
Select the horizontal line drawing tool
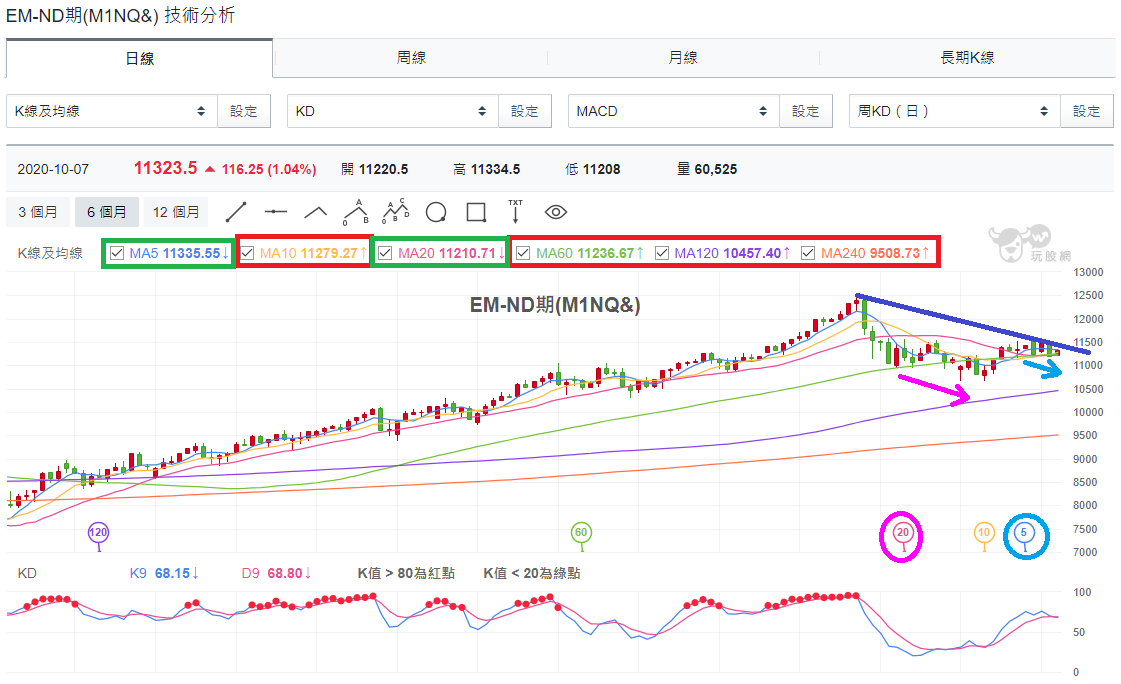275,212
